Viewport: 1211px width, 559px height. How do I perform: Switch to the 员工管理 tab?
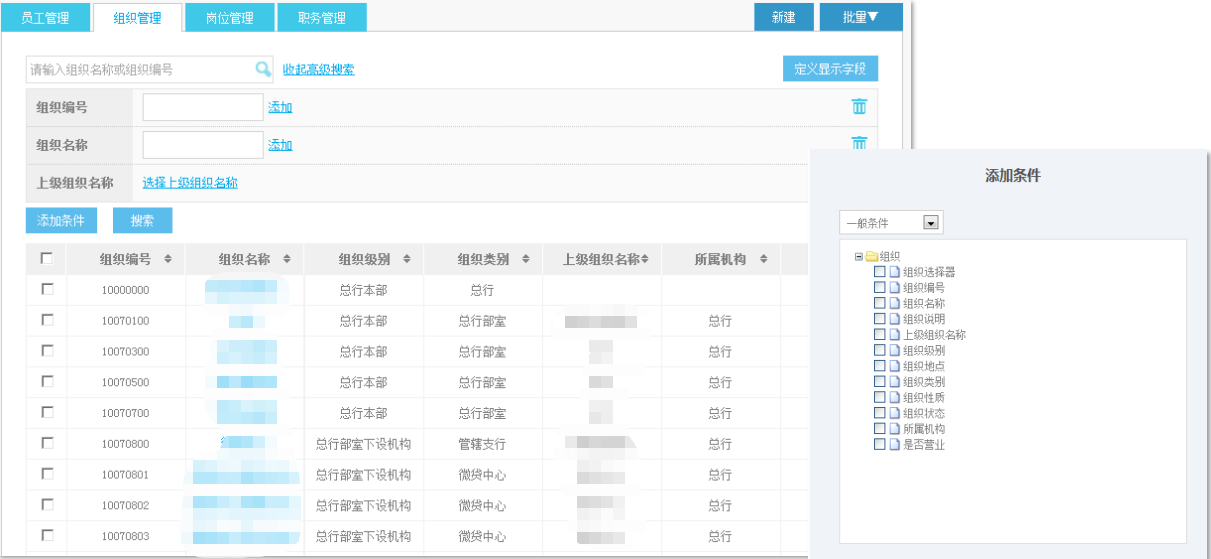[45, 18]
